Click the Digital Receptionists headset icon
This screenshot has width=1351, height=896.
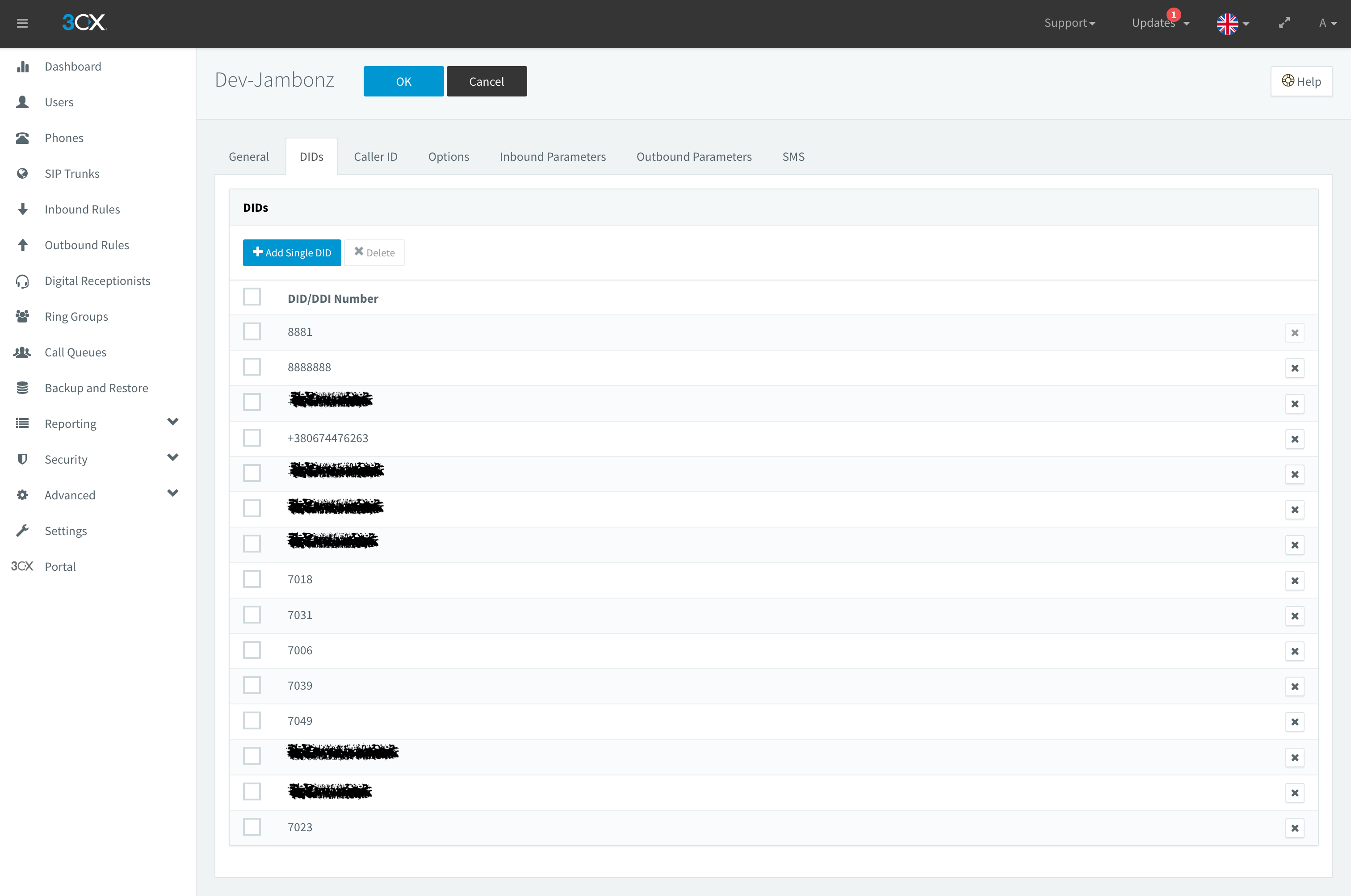pyautogui.click(x=22, y=281)
